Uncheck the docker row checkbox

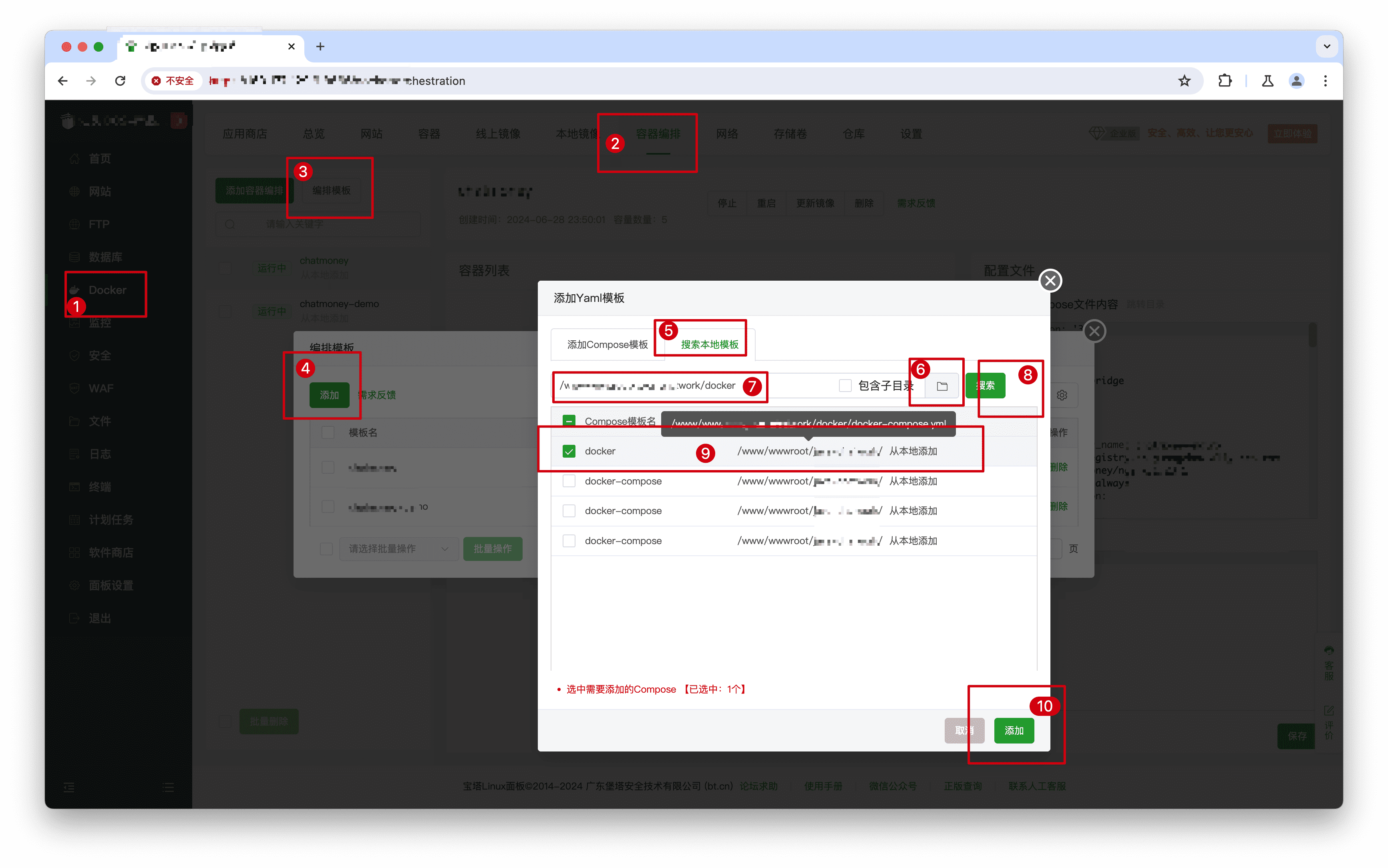tap(568, 451)
